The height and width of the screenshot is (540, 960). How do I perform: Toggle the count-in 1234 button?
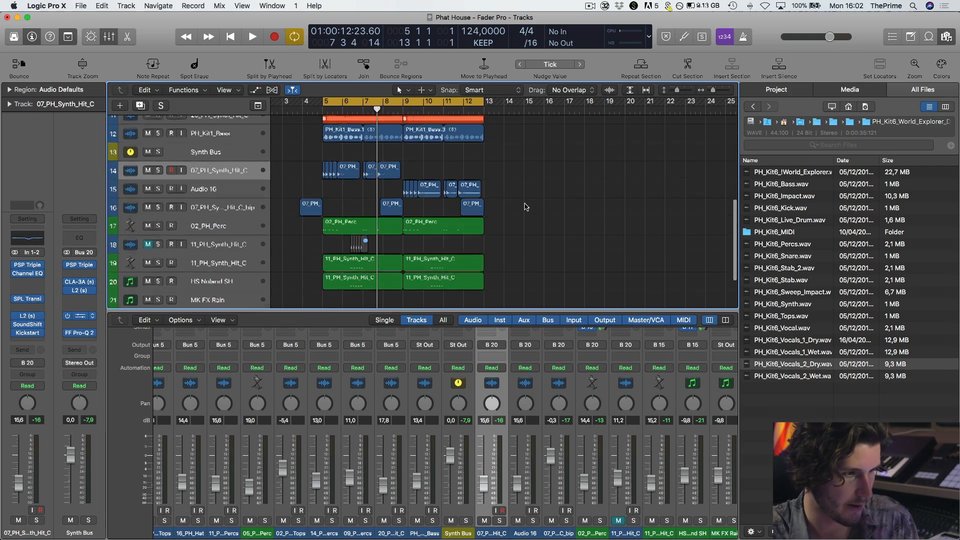tap(724, 37)
